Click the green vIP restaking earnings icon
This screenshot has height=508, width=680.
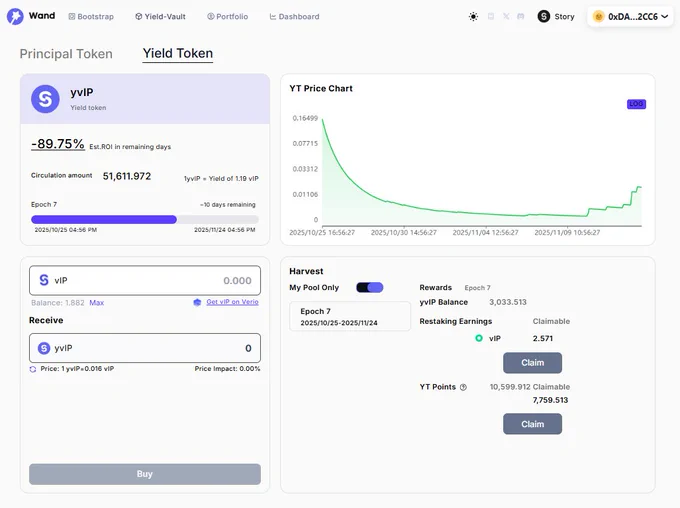[479, 338]
